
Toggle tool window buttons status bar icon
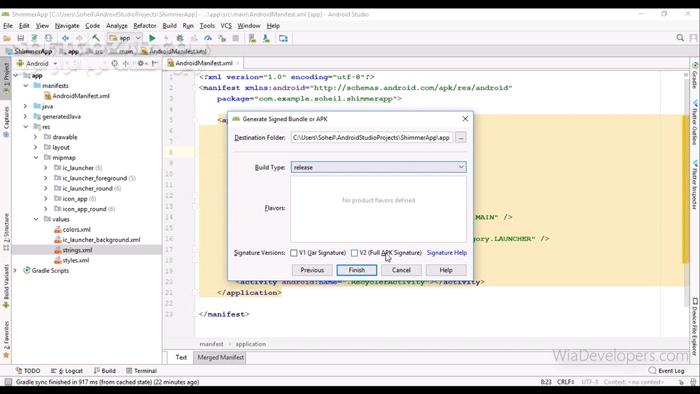(x=8, y=382)
